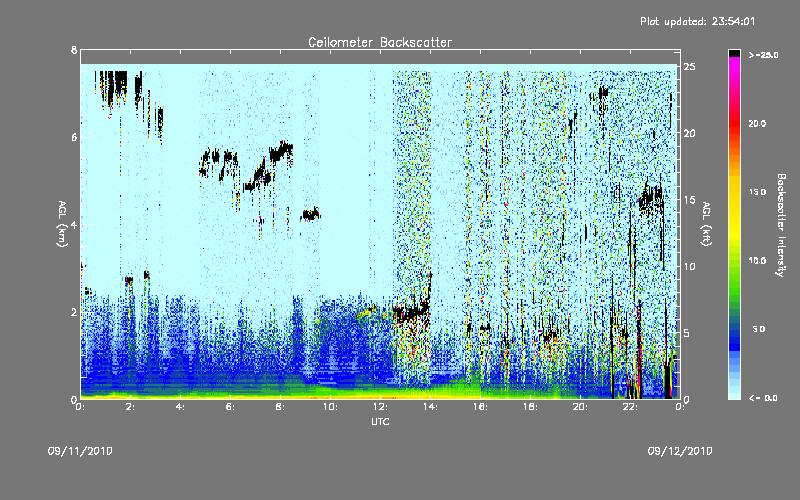Click the "15" tick on the kft axis
The image size is (800, 500).
[689, 200]
